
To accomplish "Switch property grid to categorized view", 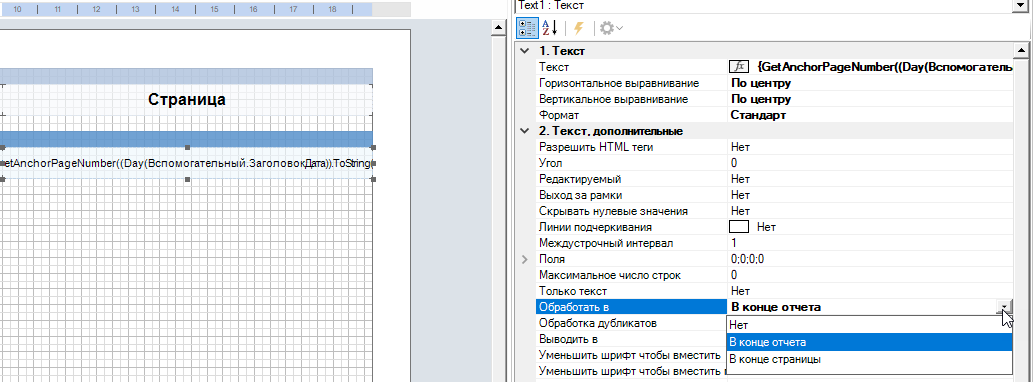I will click(527, 28).
